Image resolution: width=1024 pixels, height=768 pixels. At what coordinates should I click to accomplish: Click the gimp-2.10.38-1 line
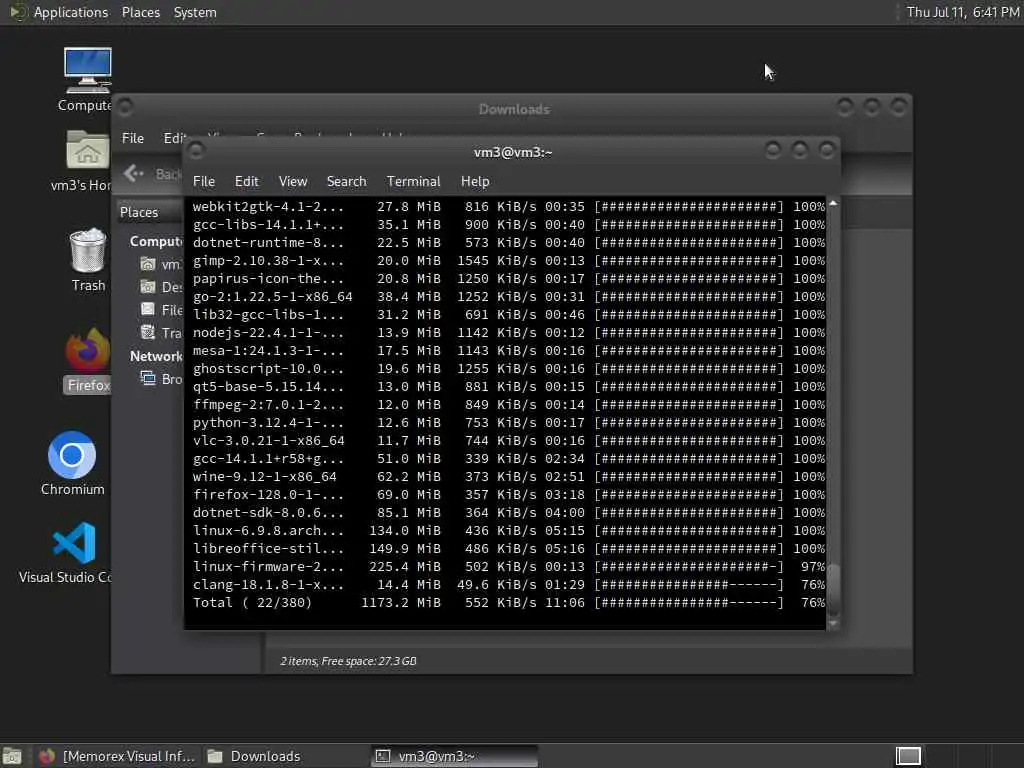(x=509, y=261)
